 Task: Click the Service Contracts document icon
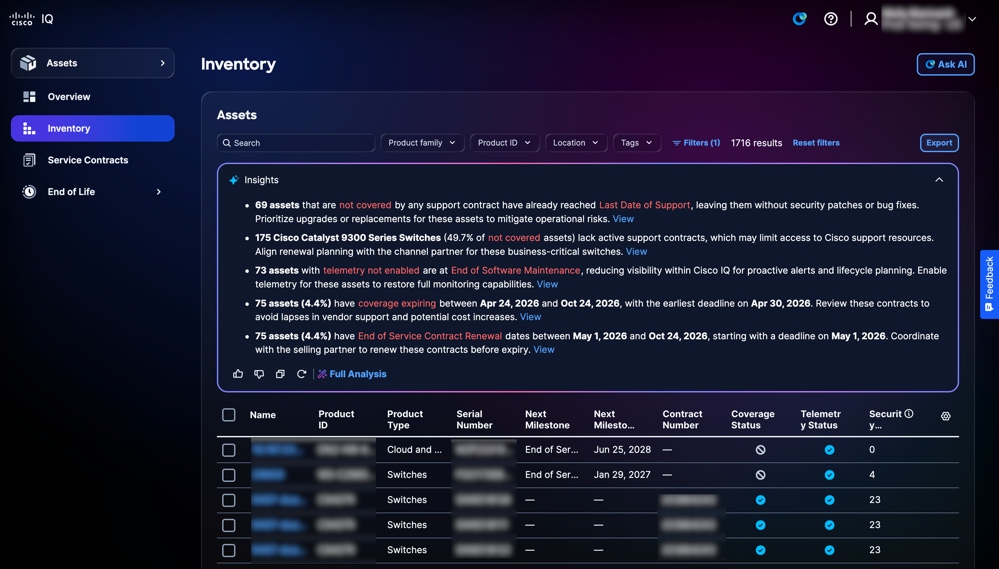[x=29, y=160]
